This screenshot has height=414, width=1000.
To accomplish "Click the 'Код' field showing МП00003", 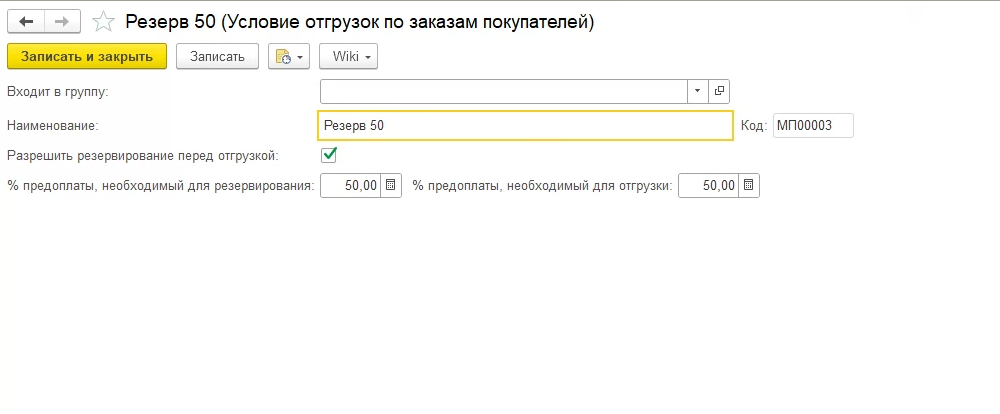I will [x=813, y=126].
